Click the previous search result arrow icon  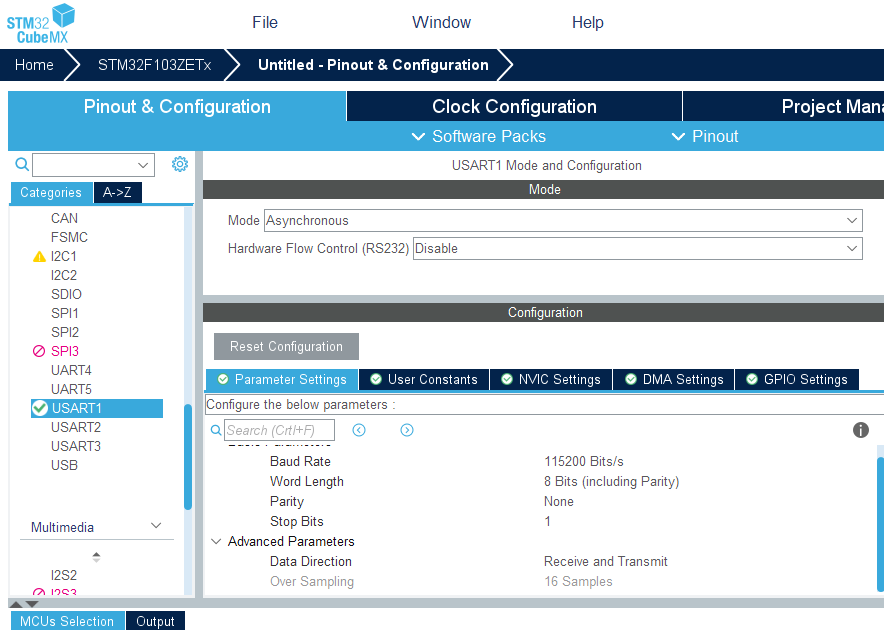click(x=359, y=430)
